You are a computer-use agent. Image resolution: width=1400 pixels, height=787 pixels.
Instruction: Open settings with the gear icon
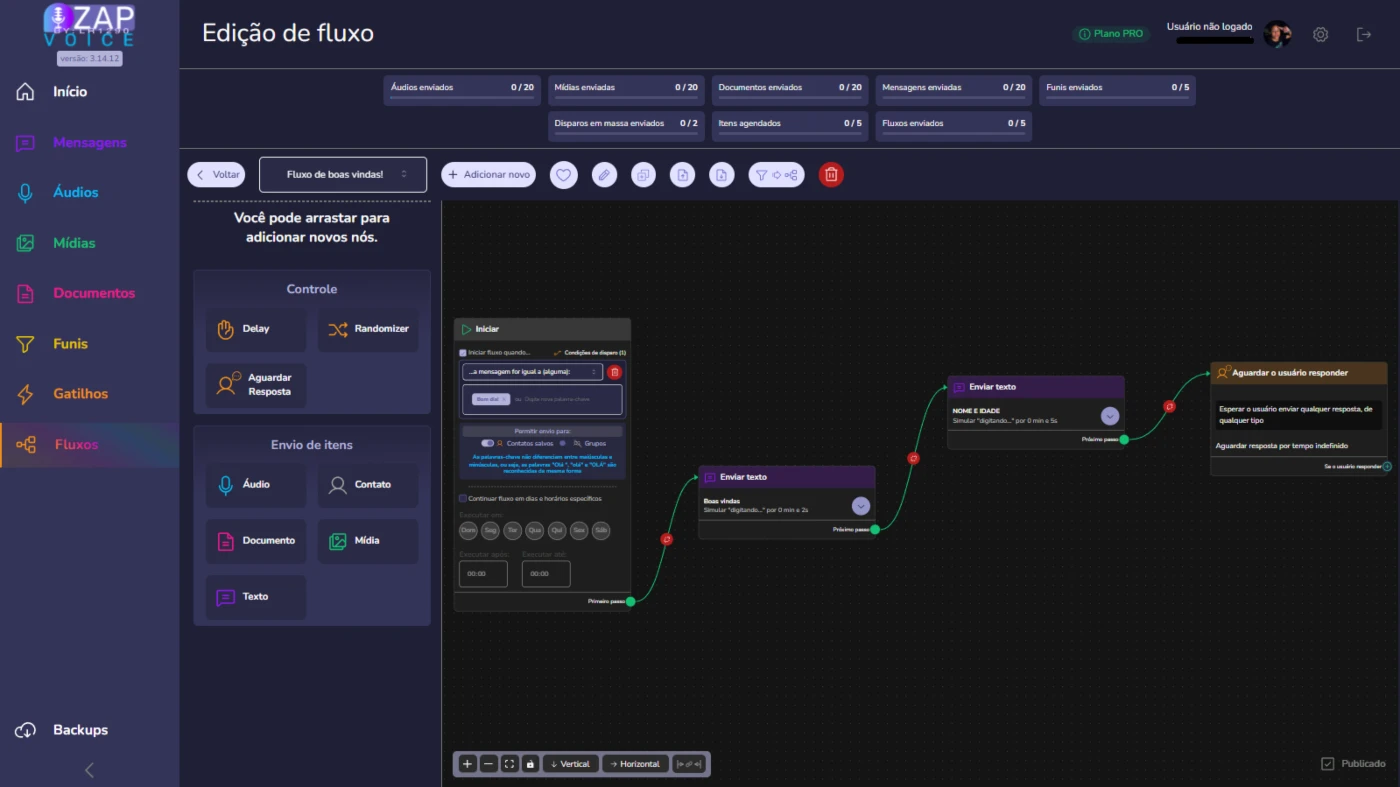pyautogui.click(x=1320, y=35)
